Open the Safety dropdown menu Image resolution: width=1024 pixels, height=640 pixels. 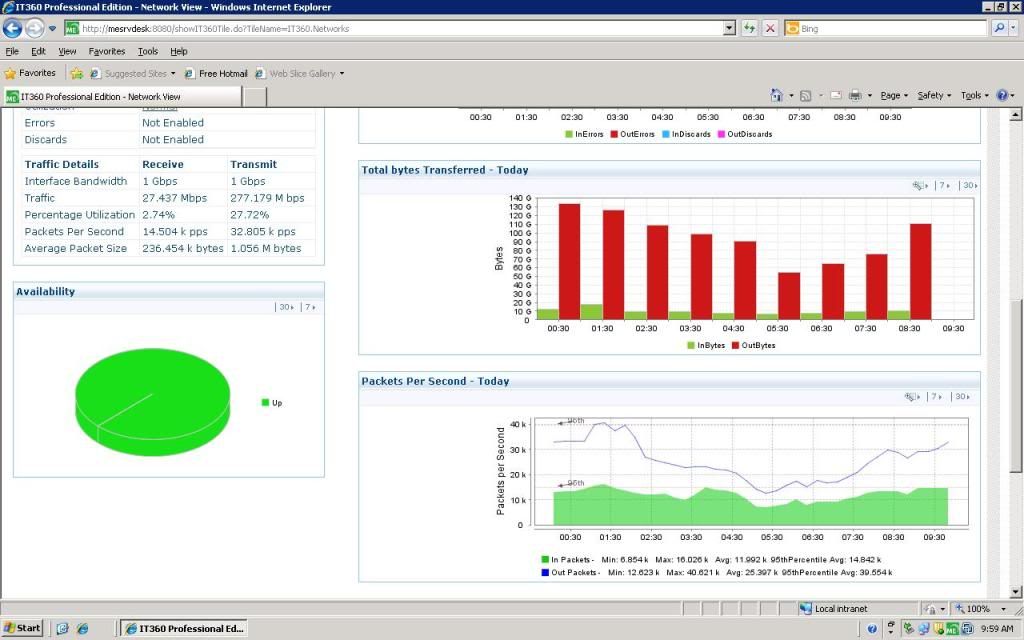tap(934, 95)
